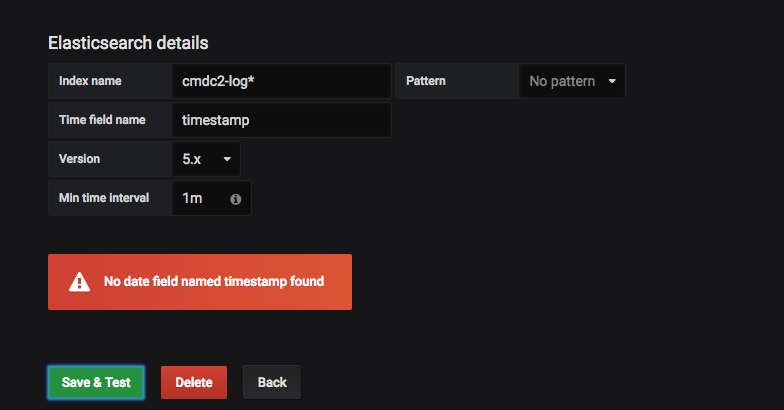The image size is (784, 410).
Task: Focus the Index name field with cmdc2-log*
Action: [x=282, y=81]
